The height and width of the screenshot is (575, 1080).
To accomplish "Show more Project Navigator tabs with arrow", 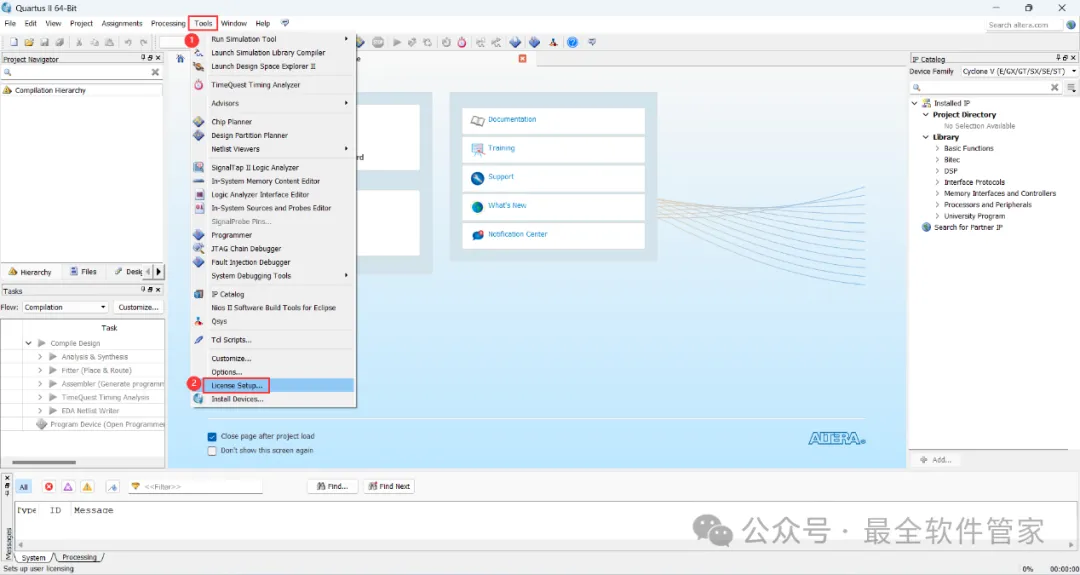I will point(158,272).
